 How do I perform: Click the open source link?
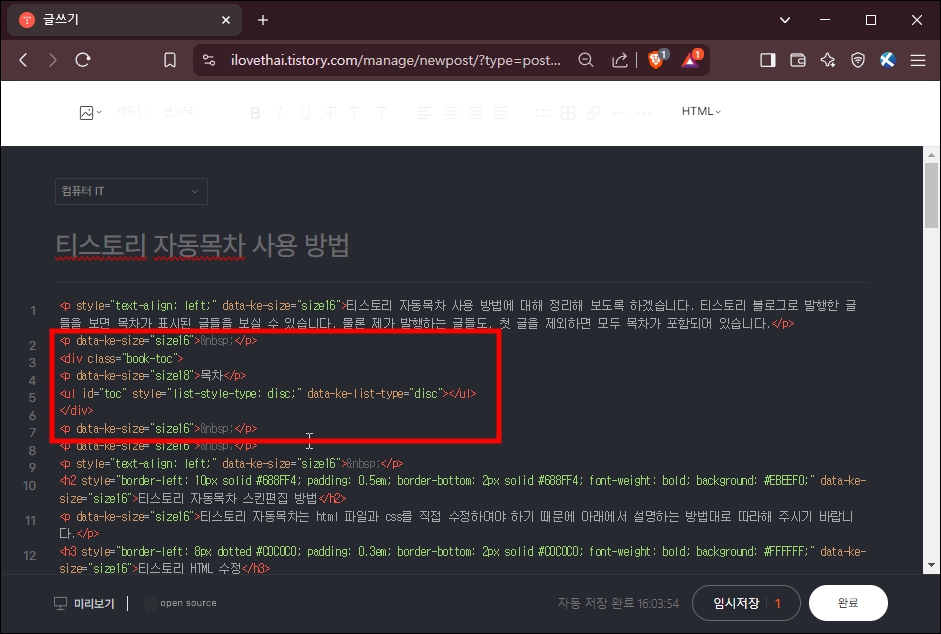click(x=181, y=603)
